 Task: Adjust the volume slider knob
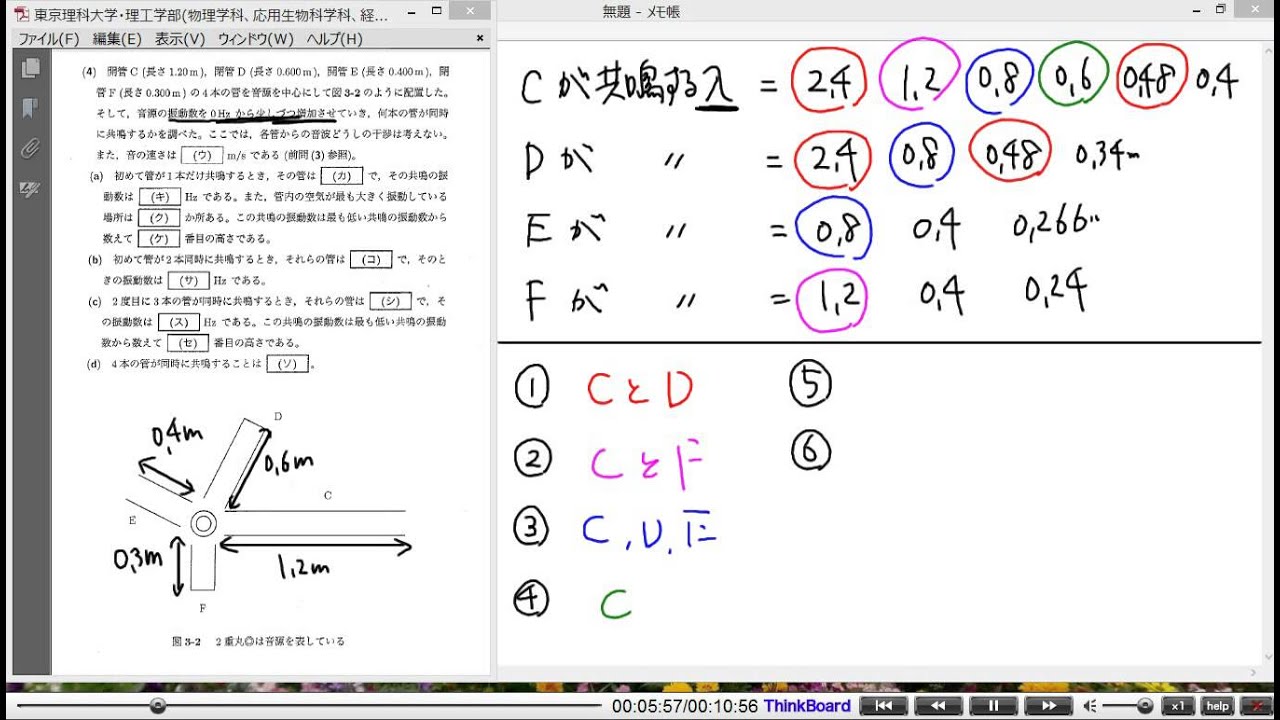click(1144, 704)
